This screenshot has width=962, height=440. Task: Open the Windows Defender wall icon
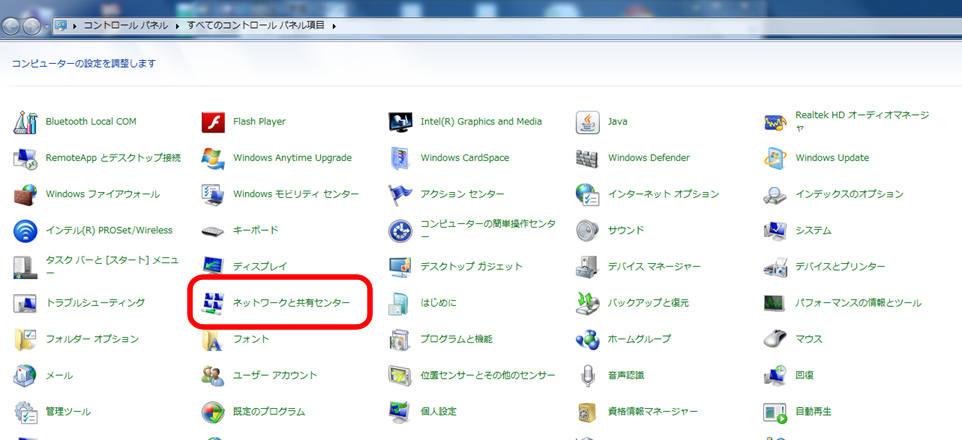[x=587, y=158]
